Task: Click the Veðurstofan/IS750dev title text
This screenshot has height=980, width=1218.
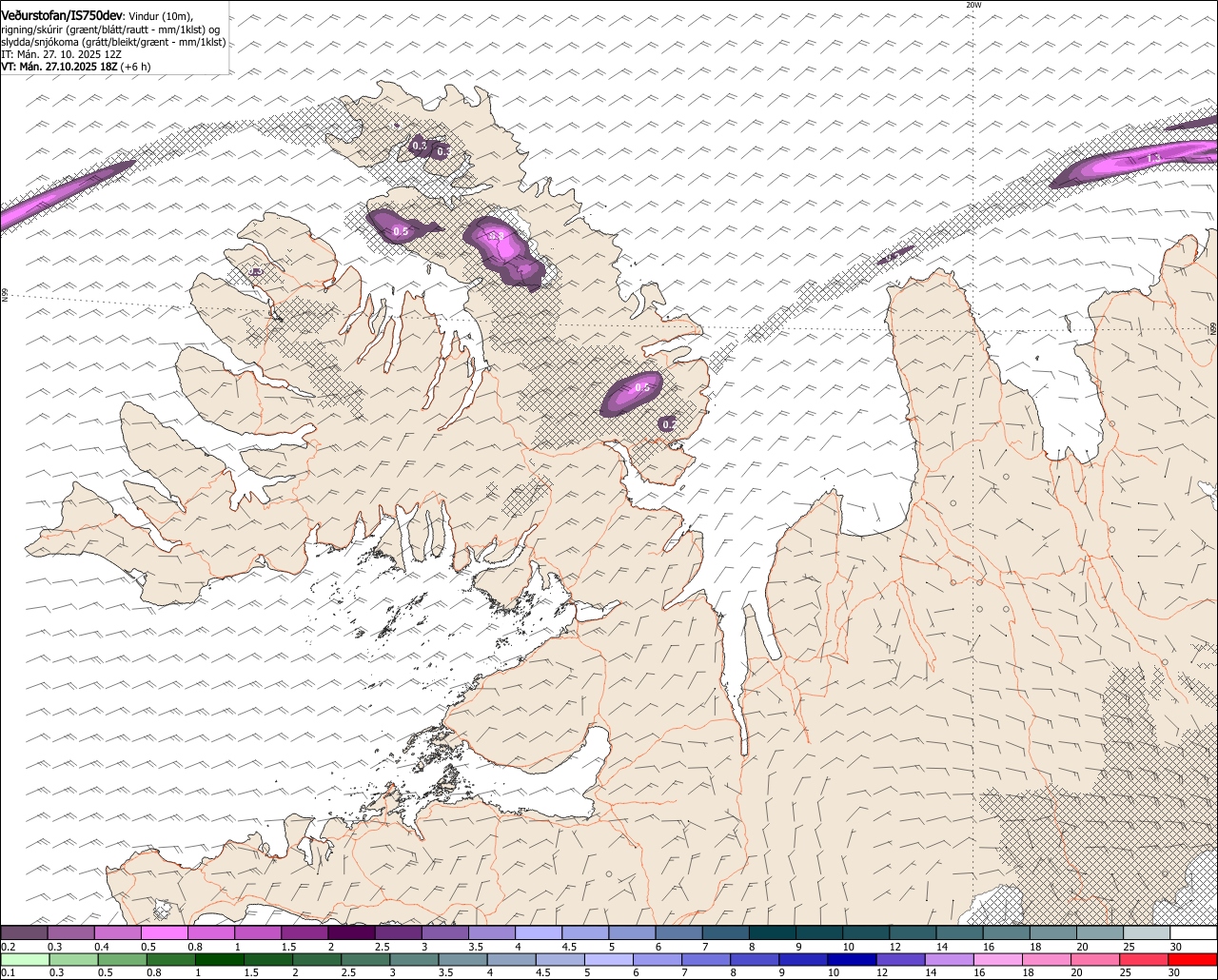Action: click(x=61, y=16)
